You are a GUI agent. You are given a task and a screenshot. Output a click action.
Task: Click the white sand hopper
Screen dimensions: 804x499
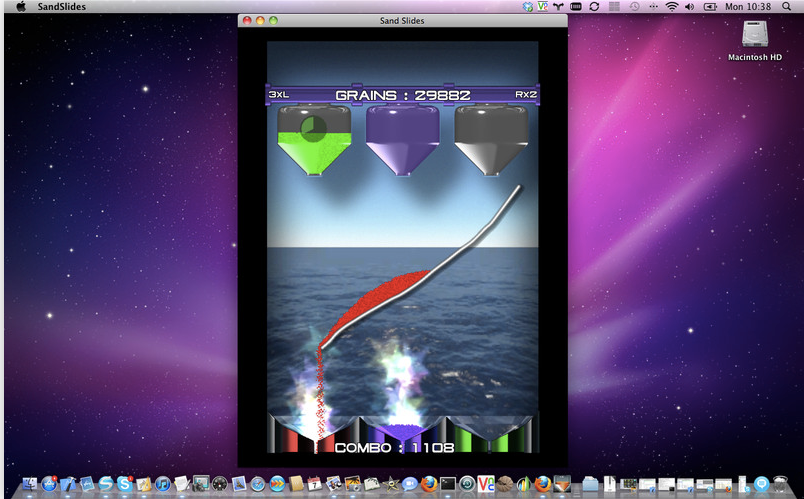tap(490, 140)
